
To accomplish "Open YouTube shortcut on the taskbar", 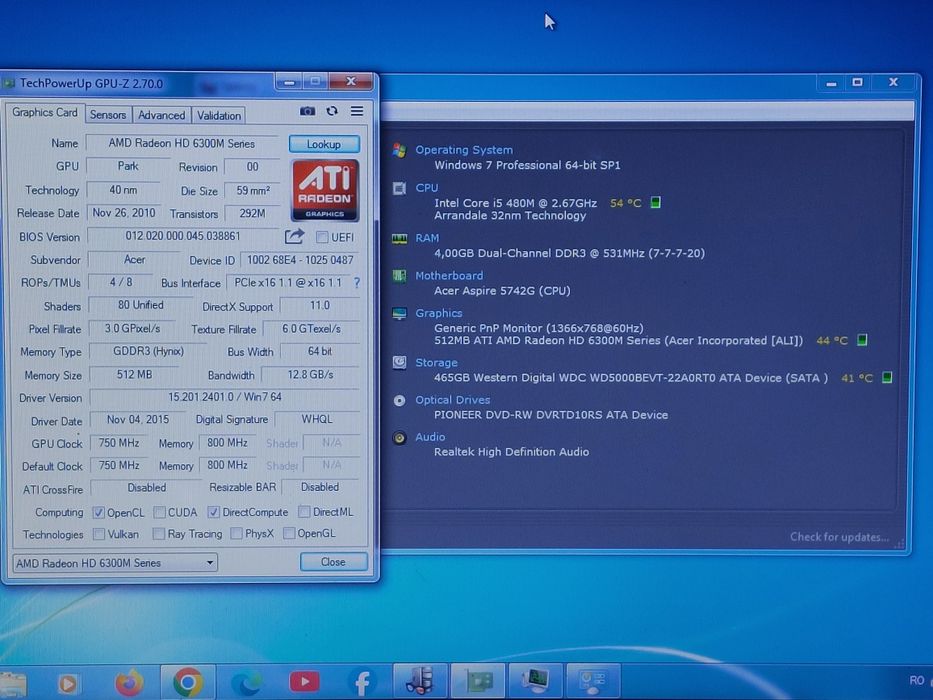I will coord(304,682).
